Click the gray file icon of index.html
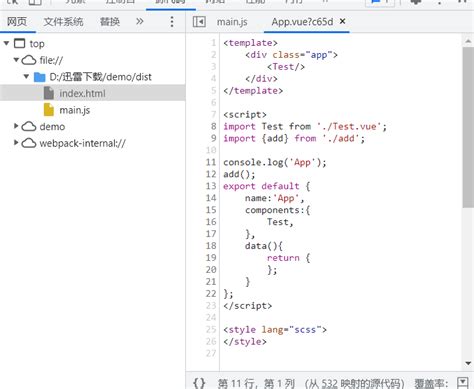This screenshot has width=474, height=389. point(49,93)
